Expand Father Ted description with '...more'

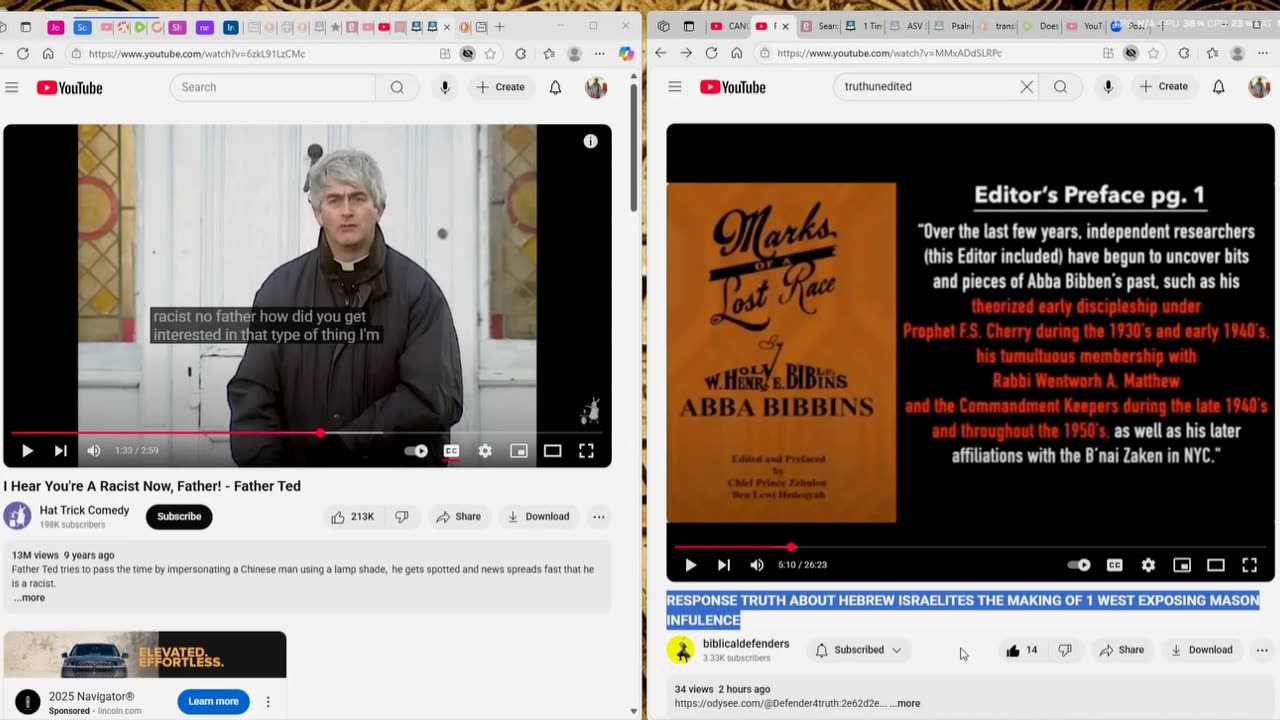click(x=32, y=598)
